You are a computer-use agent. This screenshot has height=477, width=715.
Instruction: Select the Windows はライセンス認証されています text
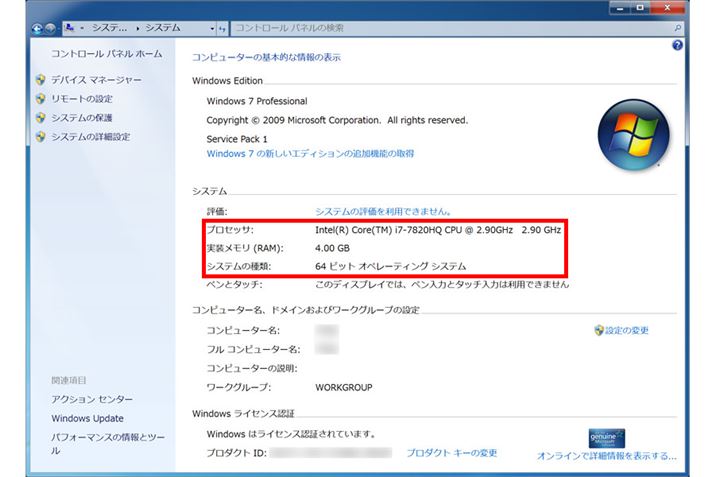tap(291, 434)
